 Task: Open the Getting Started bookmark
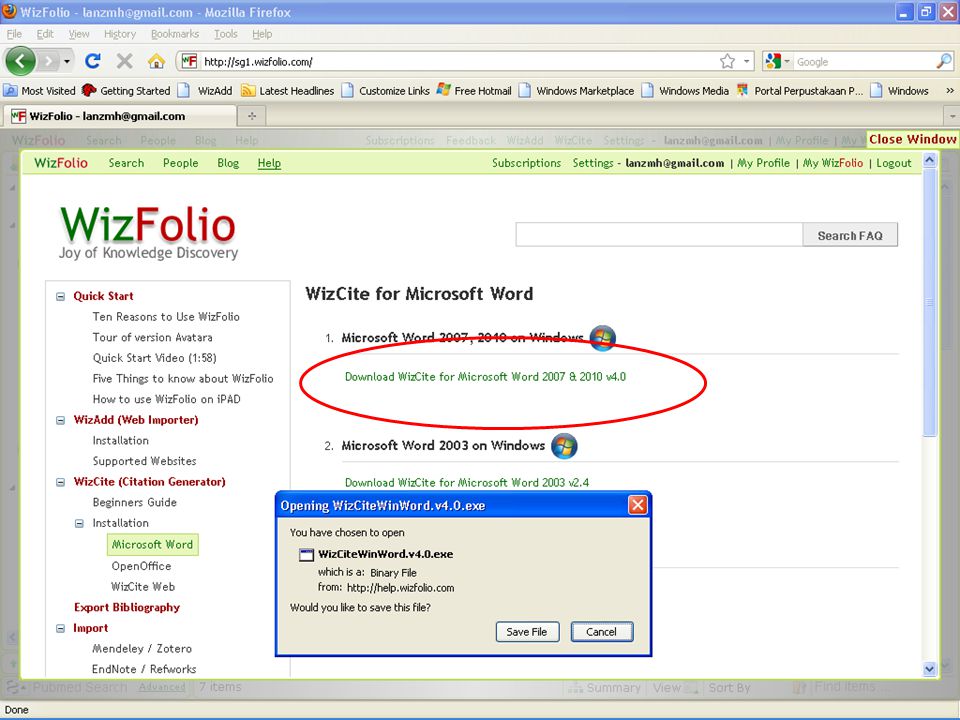pyautogui.click(x=126, y=91)
